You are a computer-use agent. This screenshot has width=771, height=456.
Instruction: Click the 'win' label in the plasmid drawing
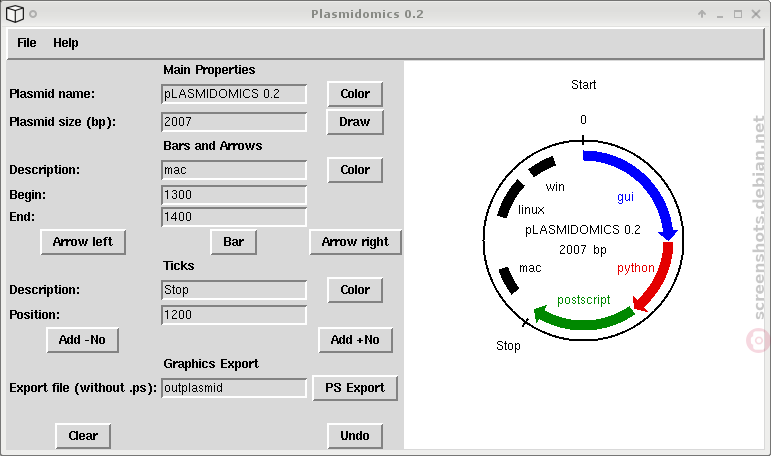pyautogui.click(x=555, y=187)
